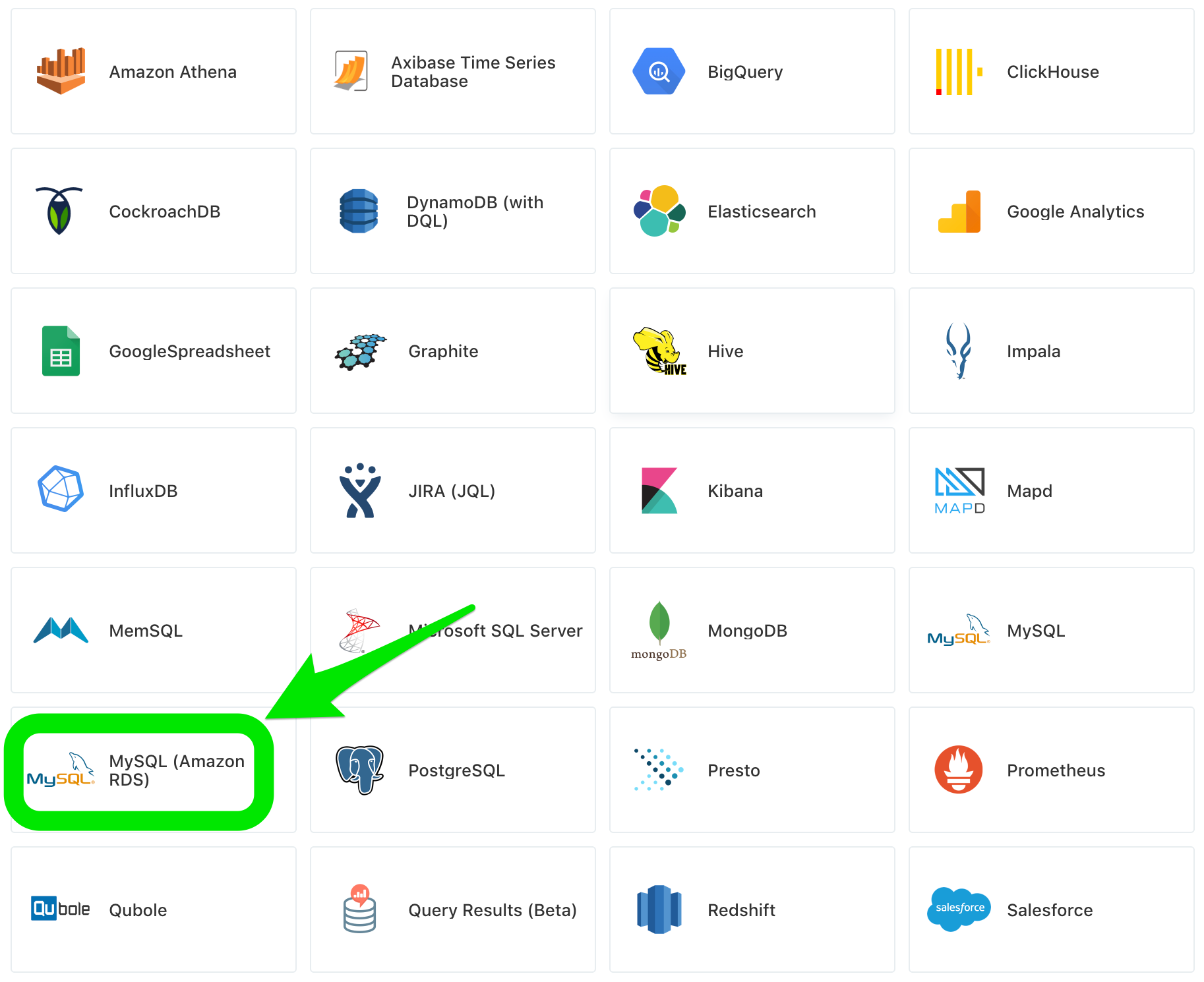
Task: Select the JIRA figure icon
Action: coord(360,490)
